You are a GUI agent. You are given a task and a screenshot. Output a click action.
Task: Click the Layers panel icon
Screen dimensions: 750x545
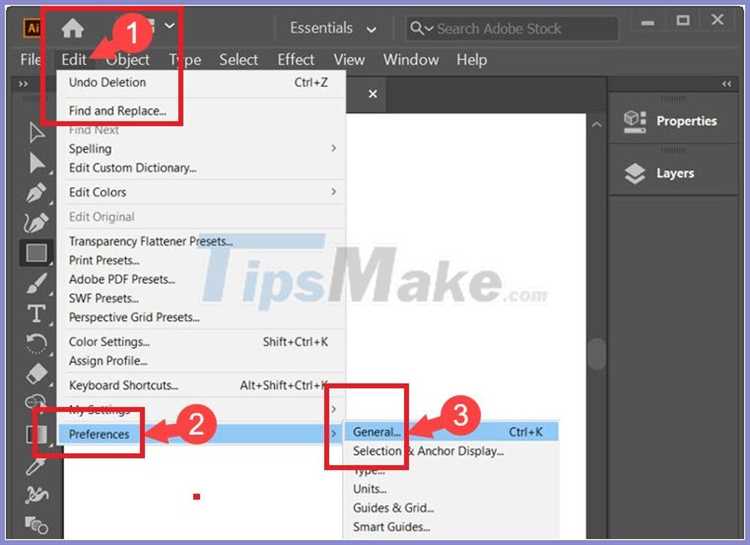click(x=635, y=173)
